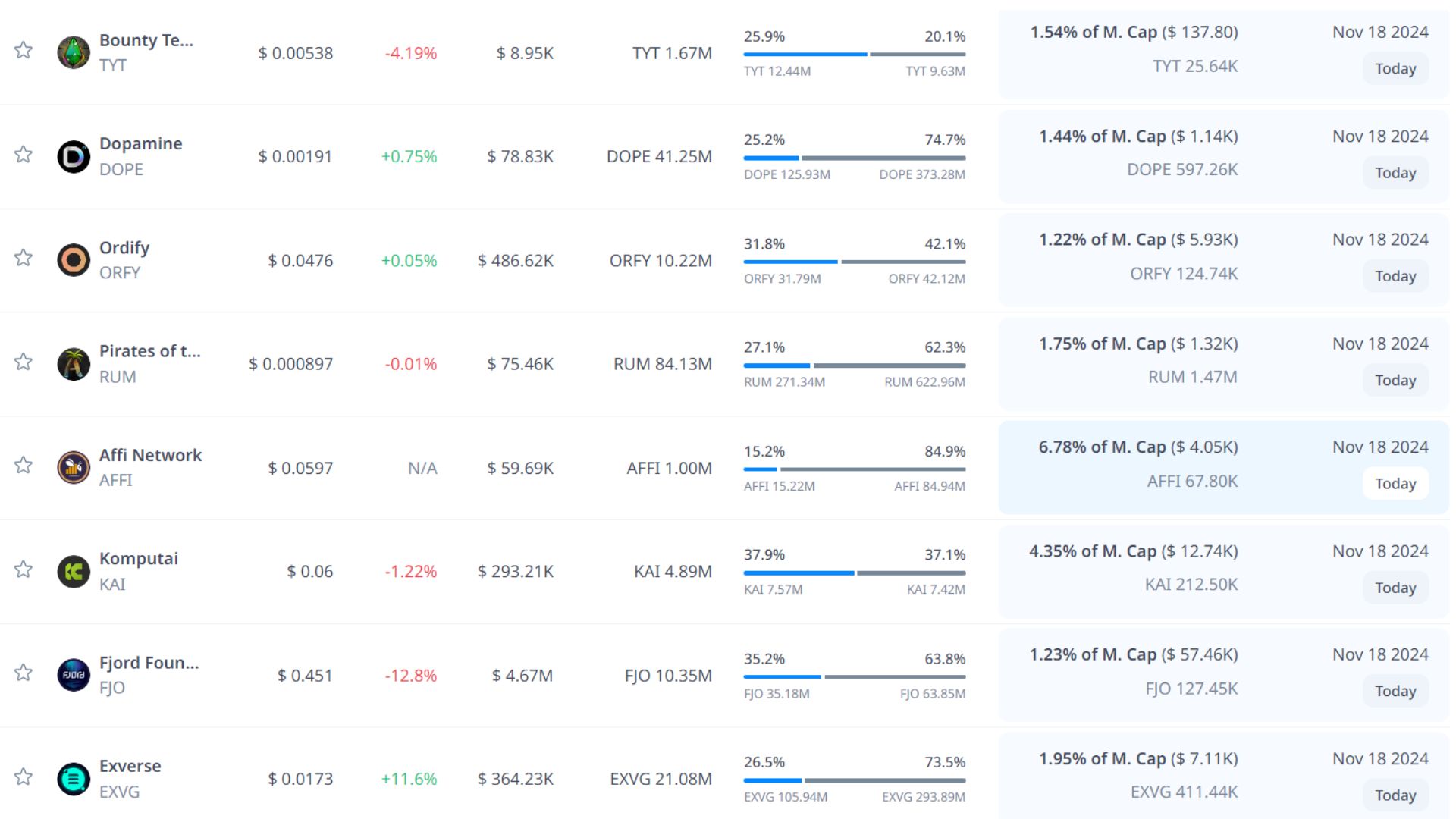Click the Bounty Temple TYT token logo
Image resolution: width=1456 pixels, height=819 pixels.
(x=74, y=52)
